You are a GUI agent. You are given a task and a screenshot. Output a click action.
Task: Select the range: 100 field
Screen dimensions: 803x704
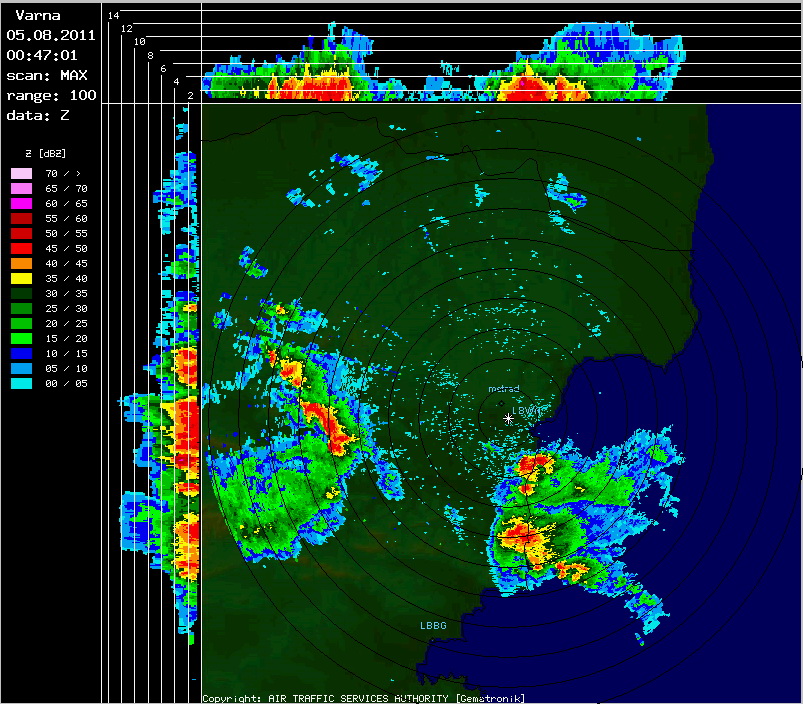tap(50, 95)
